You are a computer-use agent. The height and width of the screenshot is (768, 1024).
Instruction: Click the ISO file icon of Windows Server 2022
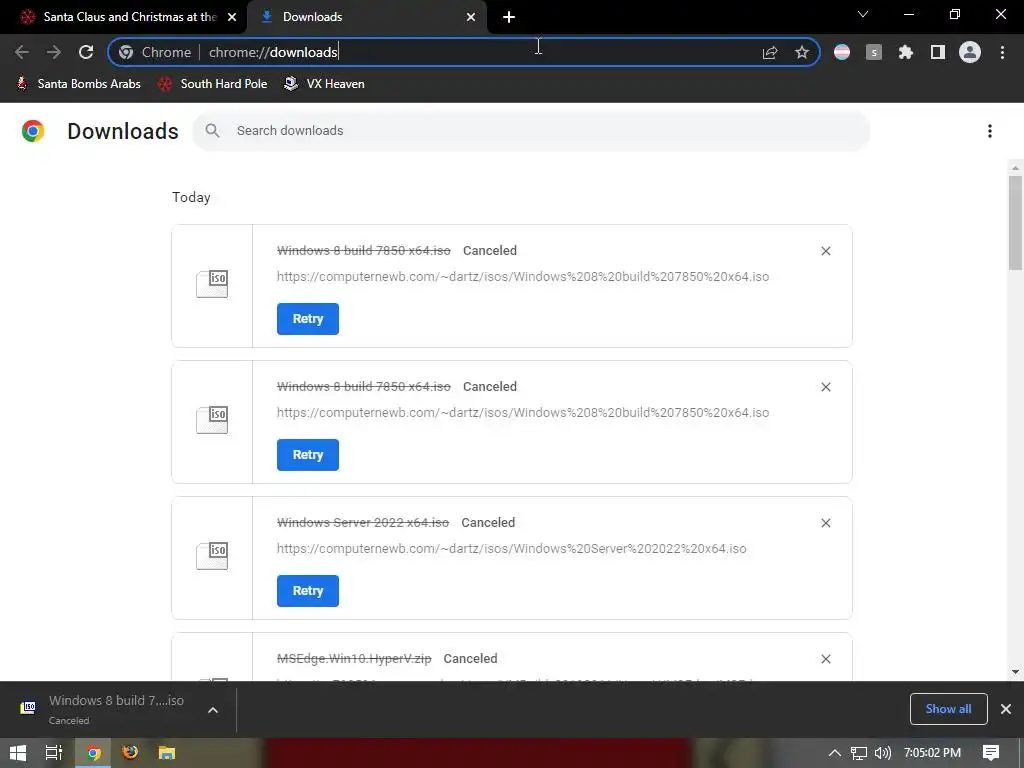[212, 556]
